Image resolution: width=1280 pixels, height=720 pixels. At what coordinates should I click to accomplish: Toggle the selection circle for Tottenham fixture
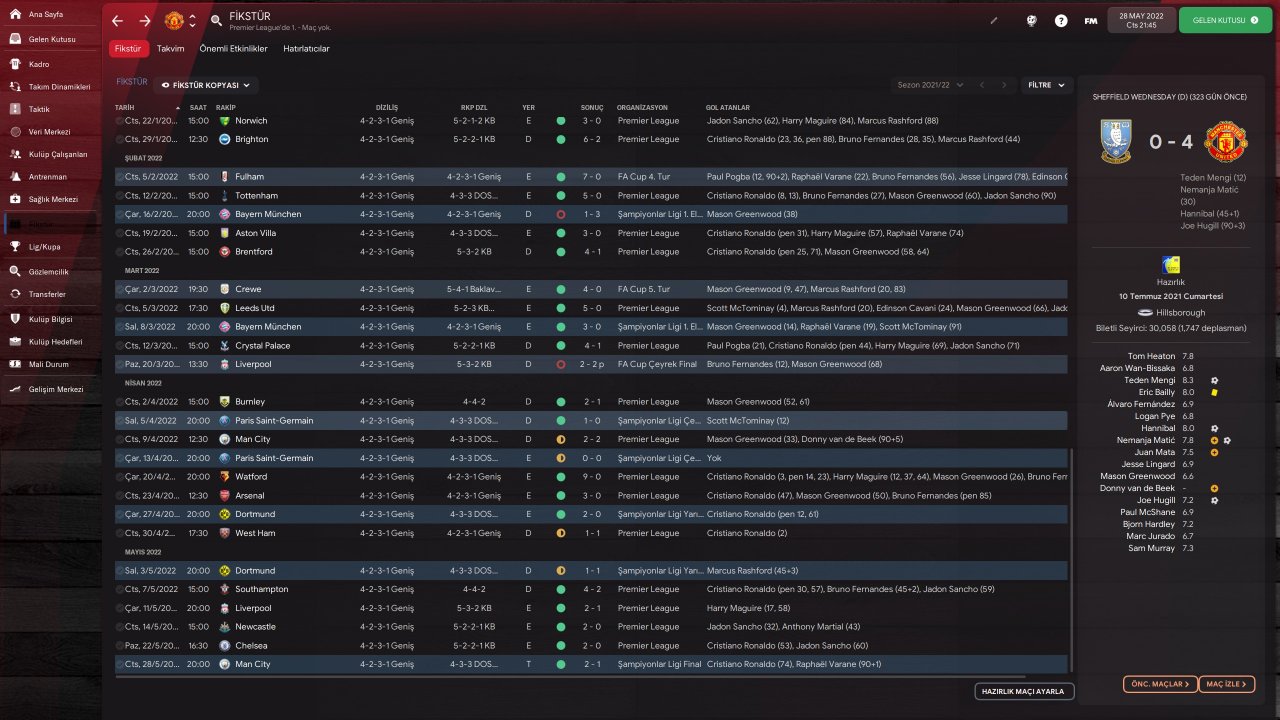click(x=120, y=195)
